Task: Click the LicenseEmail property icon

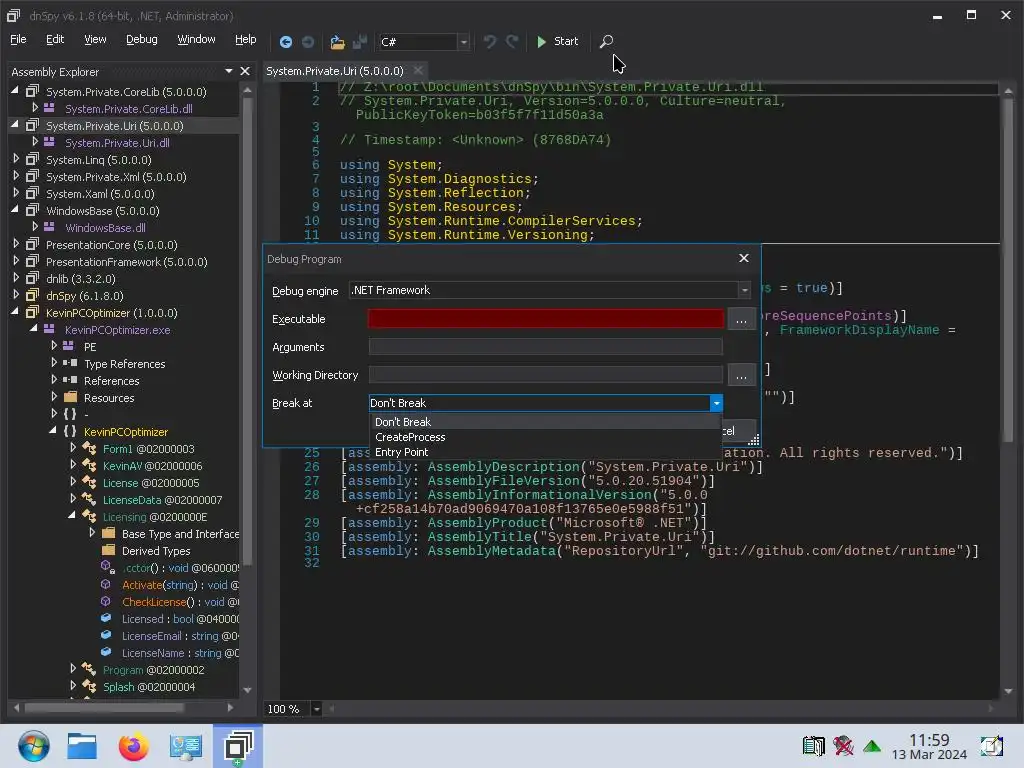Action: point(106,635)
